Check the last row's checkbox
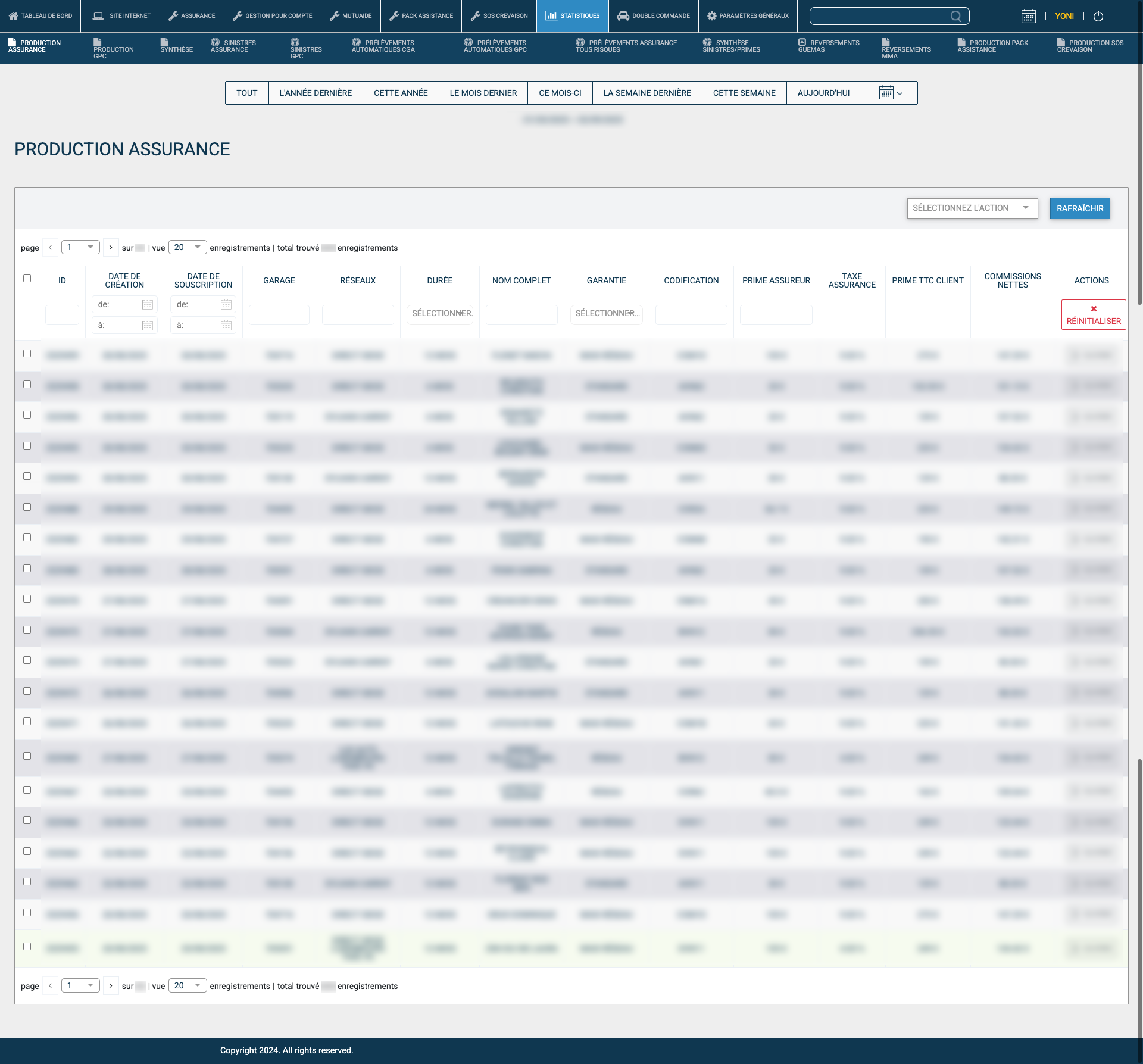This screenshot has width=1143, height=1064. tap(27, 946)
